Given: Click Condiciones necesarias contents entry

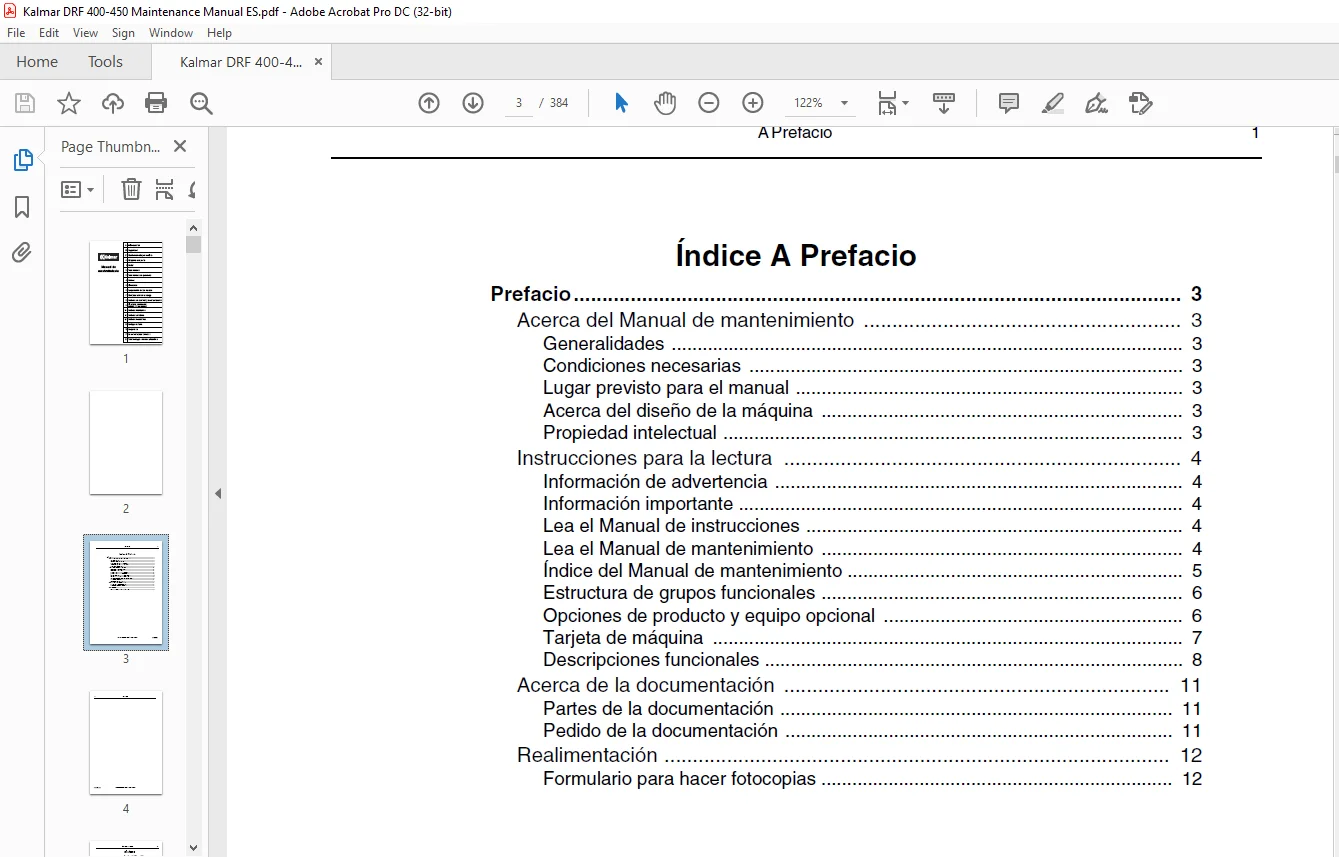Looking at the screenshot, I should (x=872, y=365).
